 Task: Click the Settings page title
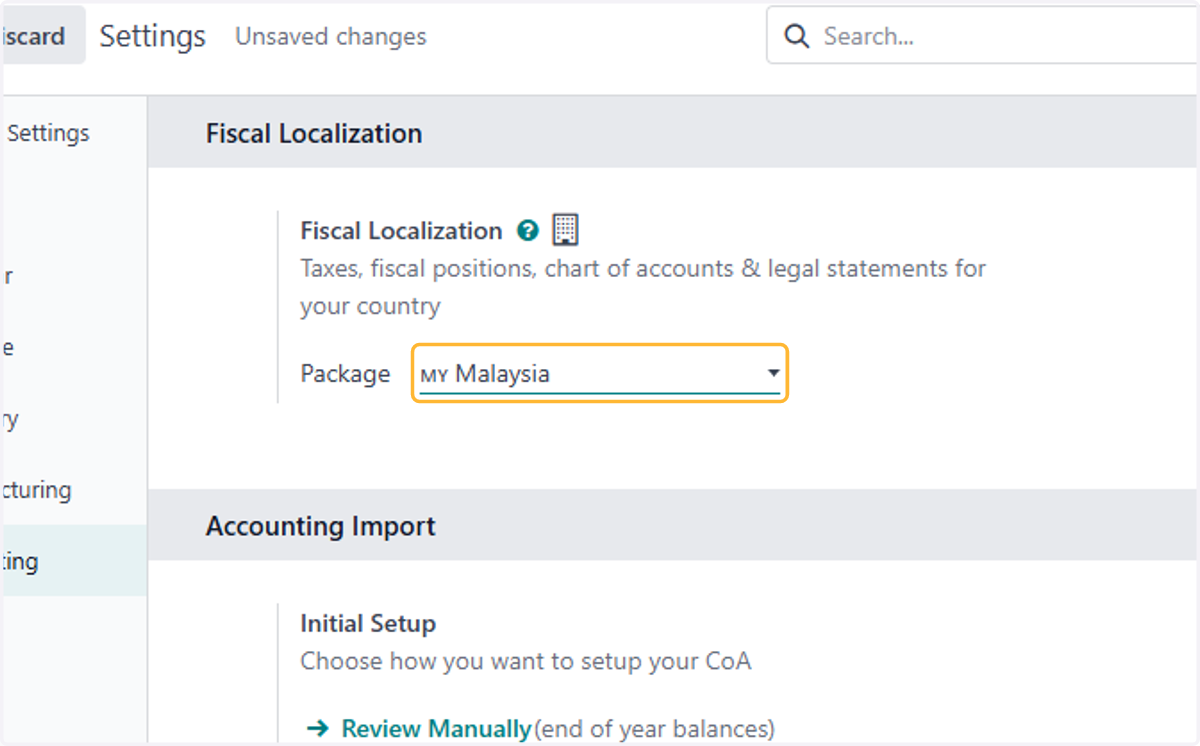pos(153,37)
